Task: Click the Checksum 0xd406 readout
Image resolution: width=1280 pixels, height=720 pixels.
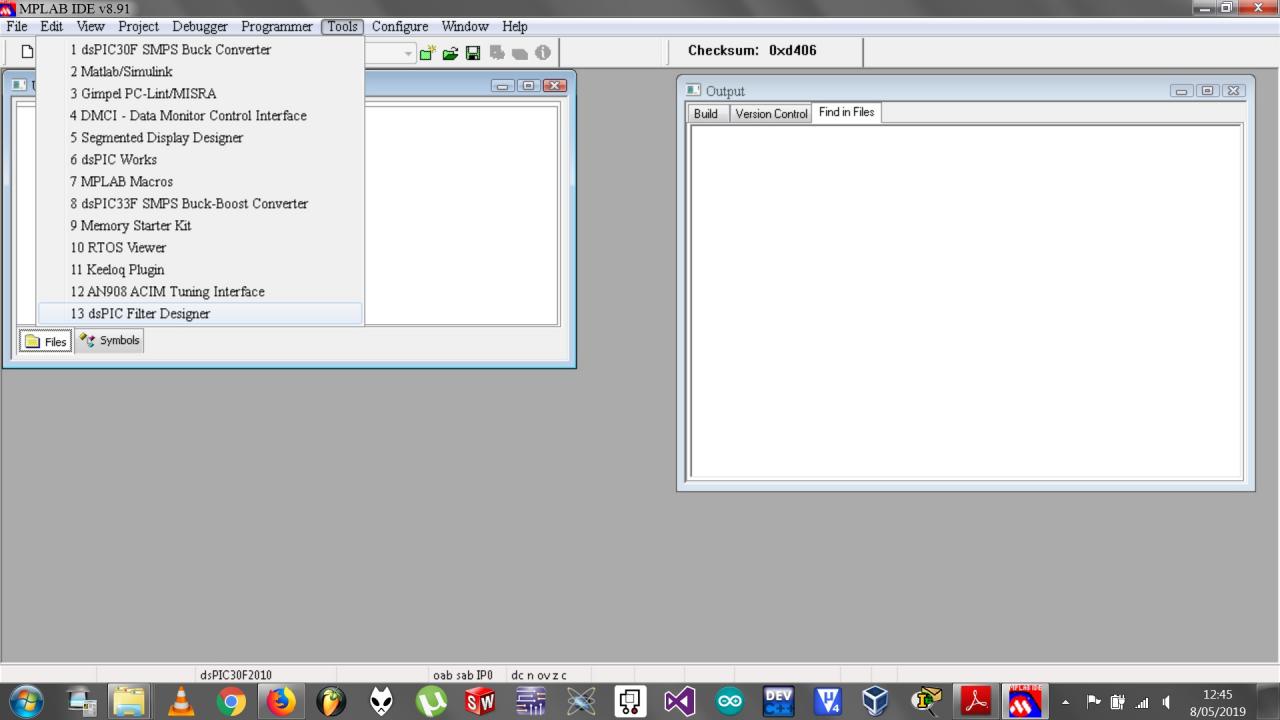Action: click(752, 51)
